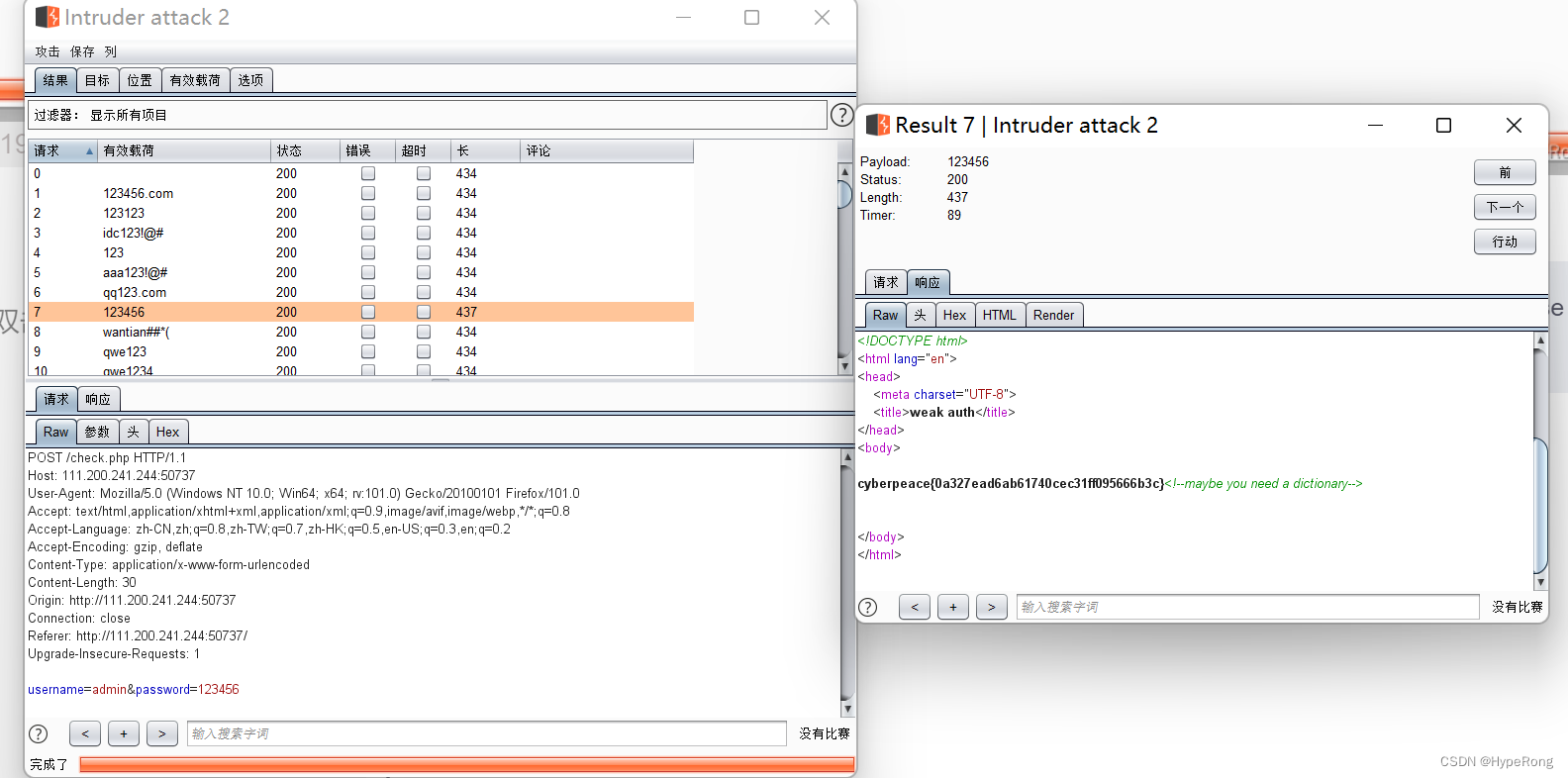Screen dimensions: 1568x778
Task: Sort results by 评论 column header
Action: pos(606,151)
